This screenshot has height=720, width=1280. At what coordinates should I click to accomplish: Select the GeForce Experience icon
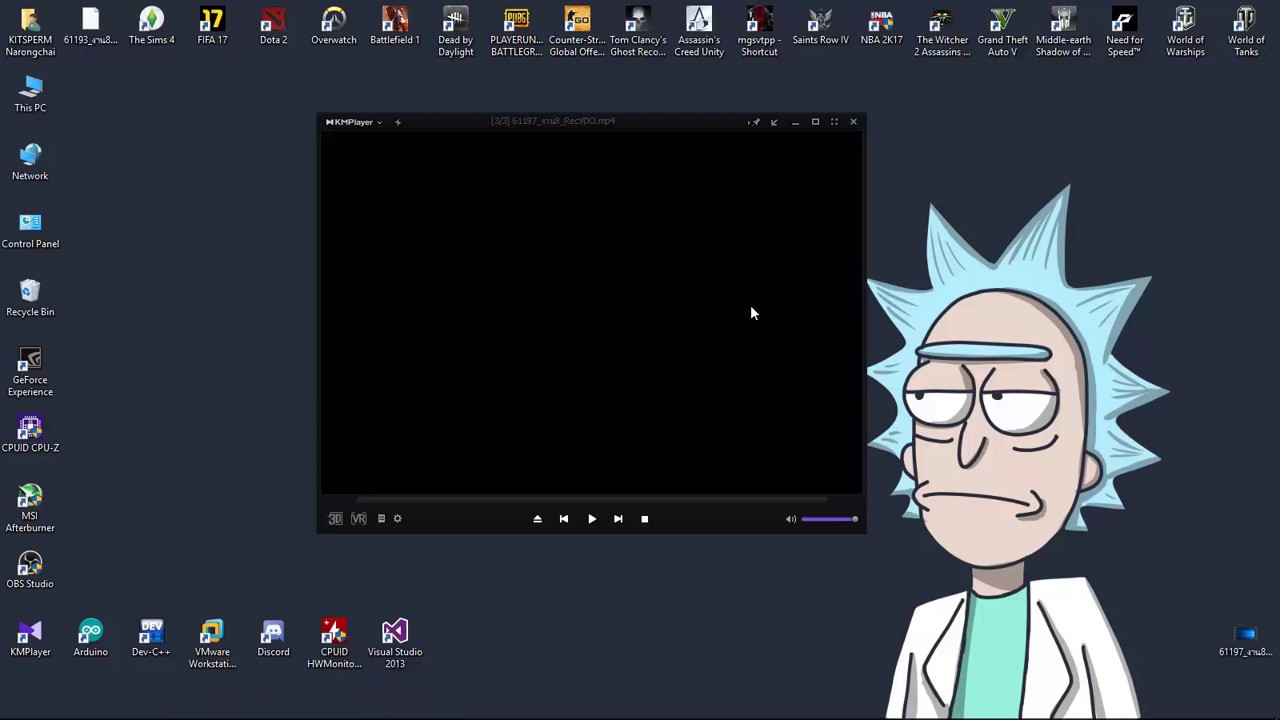[x=30, y=372]
